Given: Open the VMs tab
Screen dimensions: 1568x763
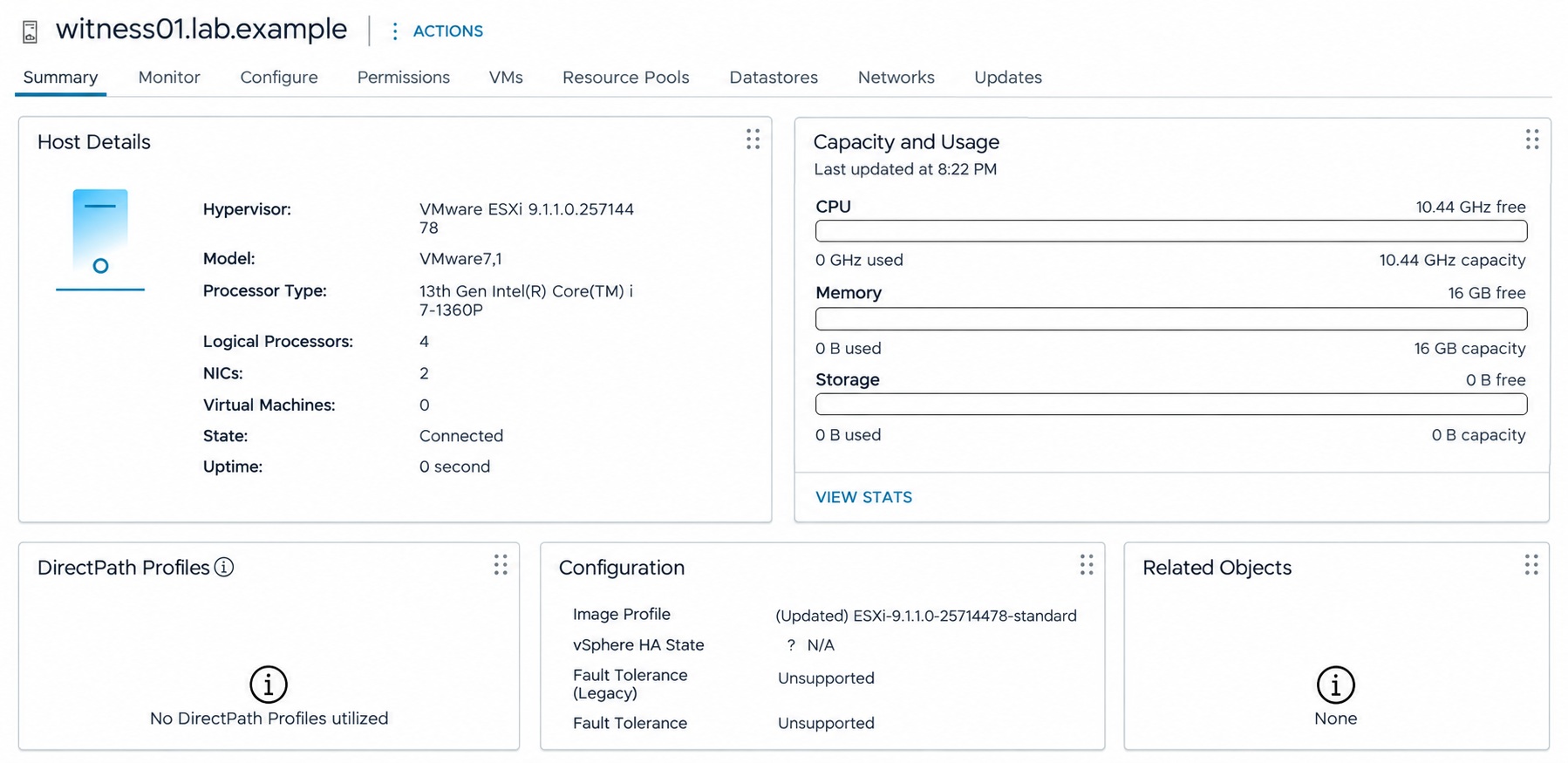Looking at the screenshot, I should coord(506,78).
